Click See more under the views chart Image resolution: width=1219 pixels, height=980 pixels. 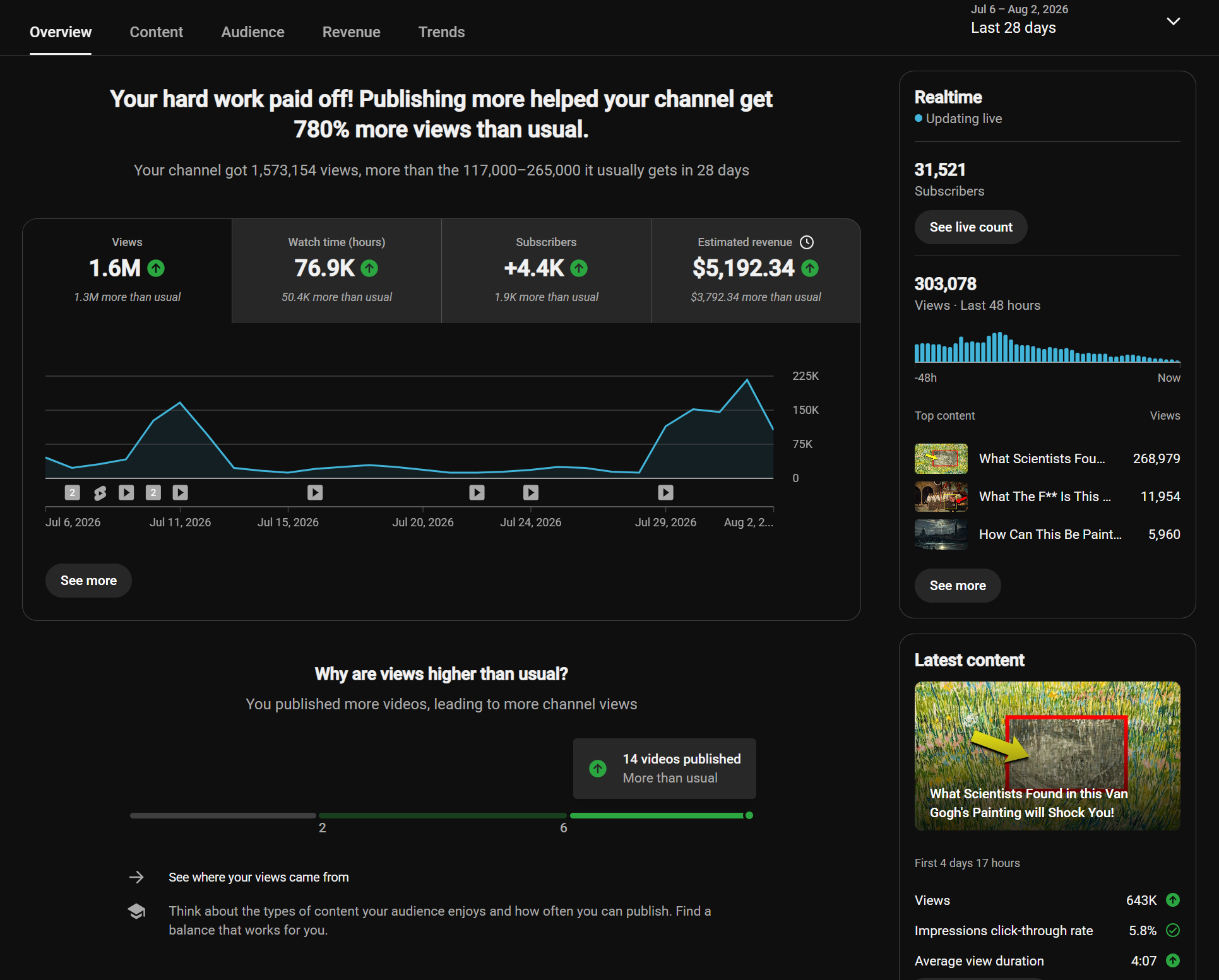tap(88, 581)
